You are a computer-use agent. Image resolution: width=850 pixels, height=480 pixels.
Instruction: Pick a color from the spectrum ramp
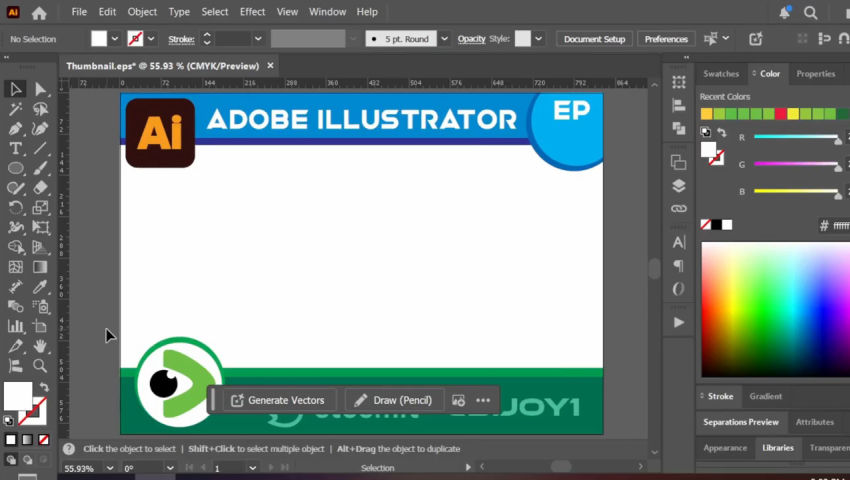click(775, 310)
